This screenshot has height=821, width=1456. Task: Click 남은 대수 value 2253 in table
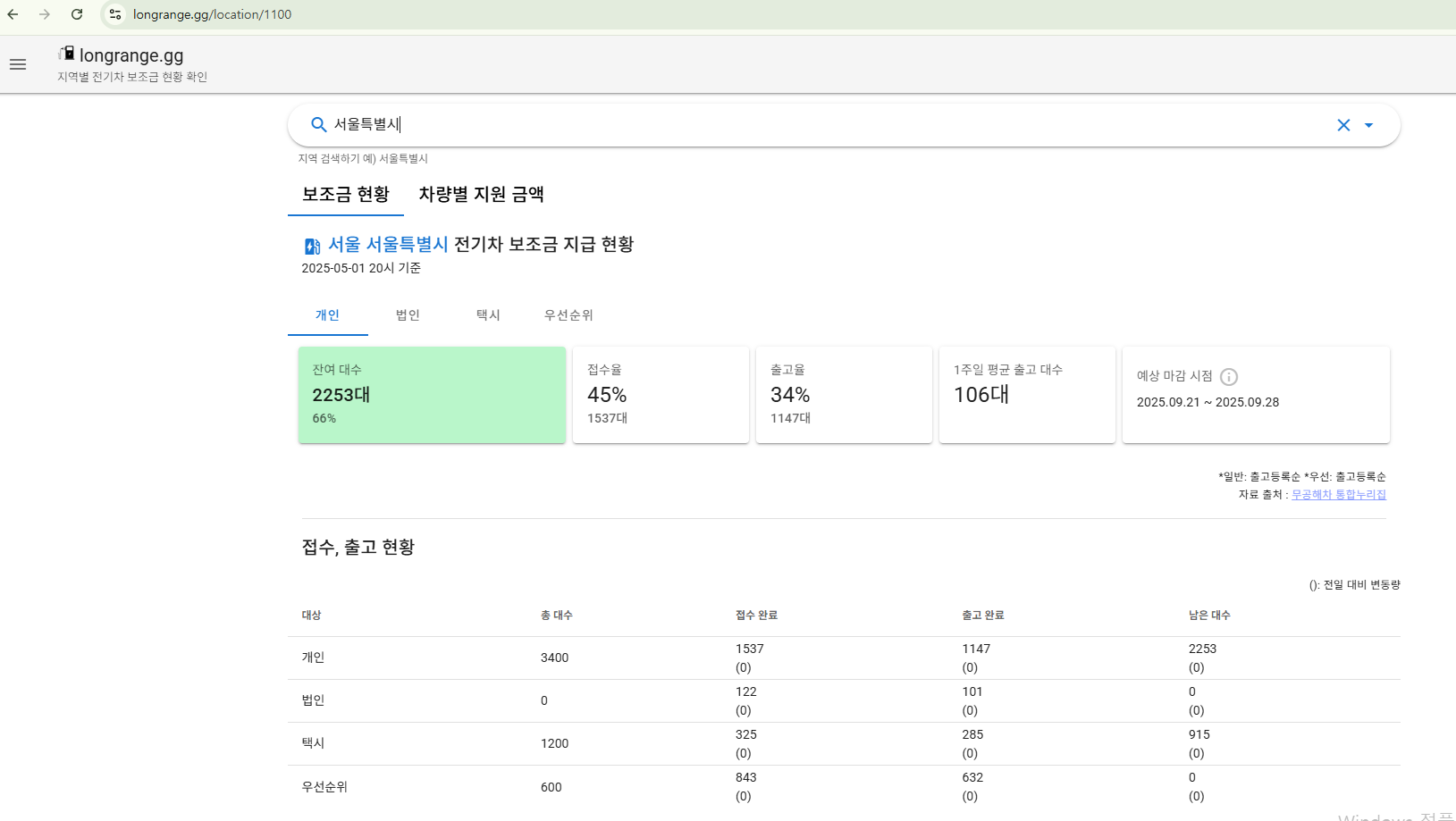coord(1202,649)
